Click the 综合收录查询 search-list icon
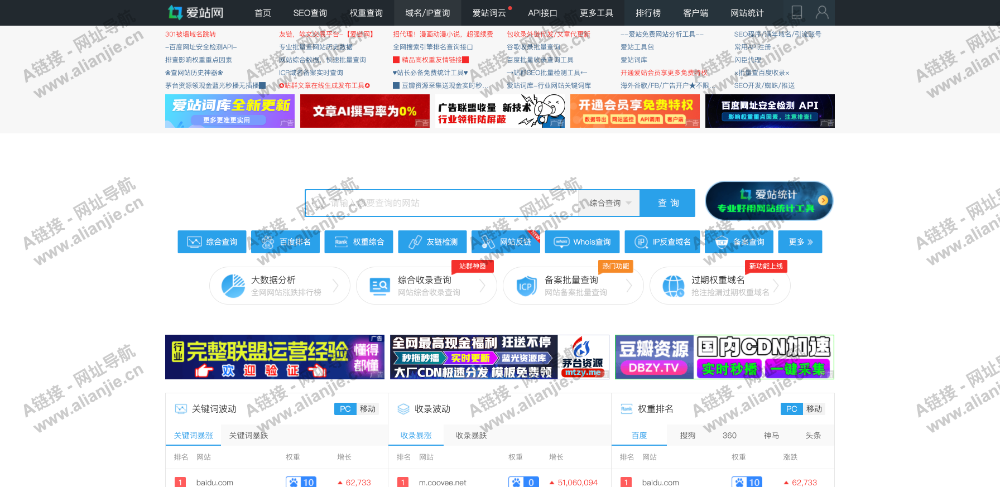The width and height of the screenshot is (1000, 487). click(x=380, y=286)
